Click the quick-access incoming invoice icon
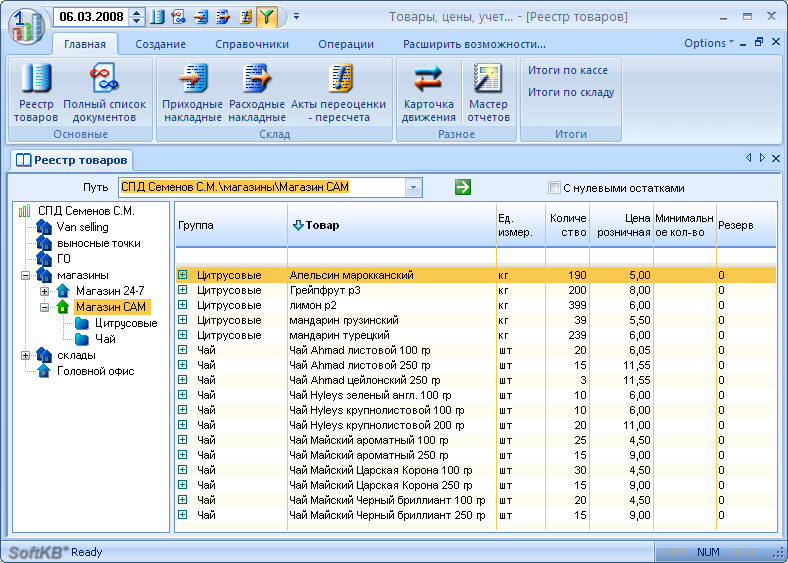This screenshot has height=563, width=788. (x=201, y=17)
